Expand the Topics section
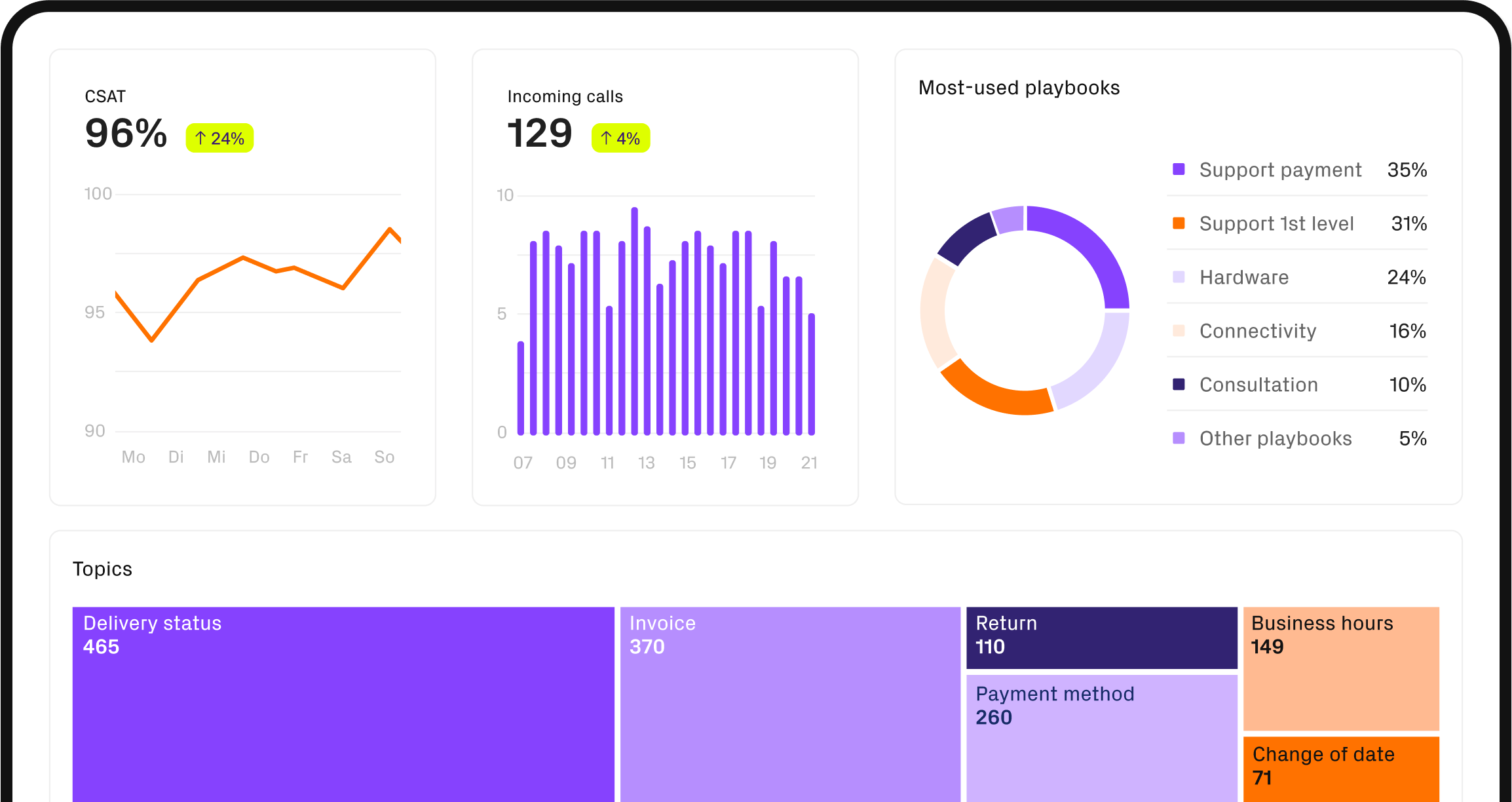Image resolution: width=1512 pixels, height=802 pixels. click(x=103, y=569)
